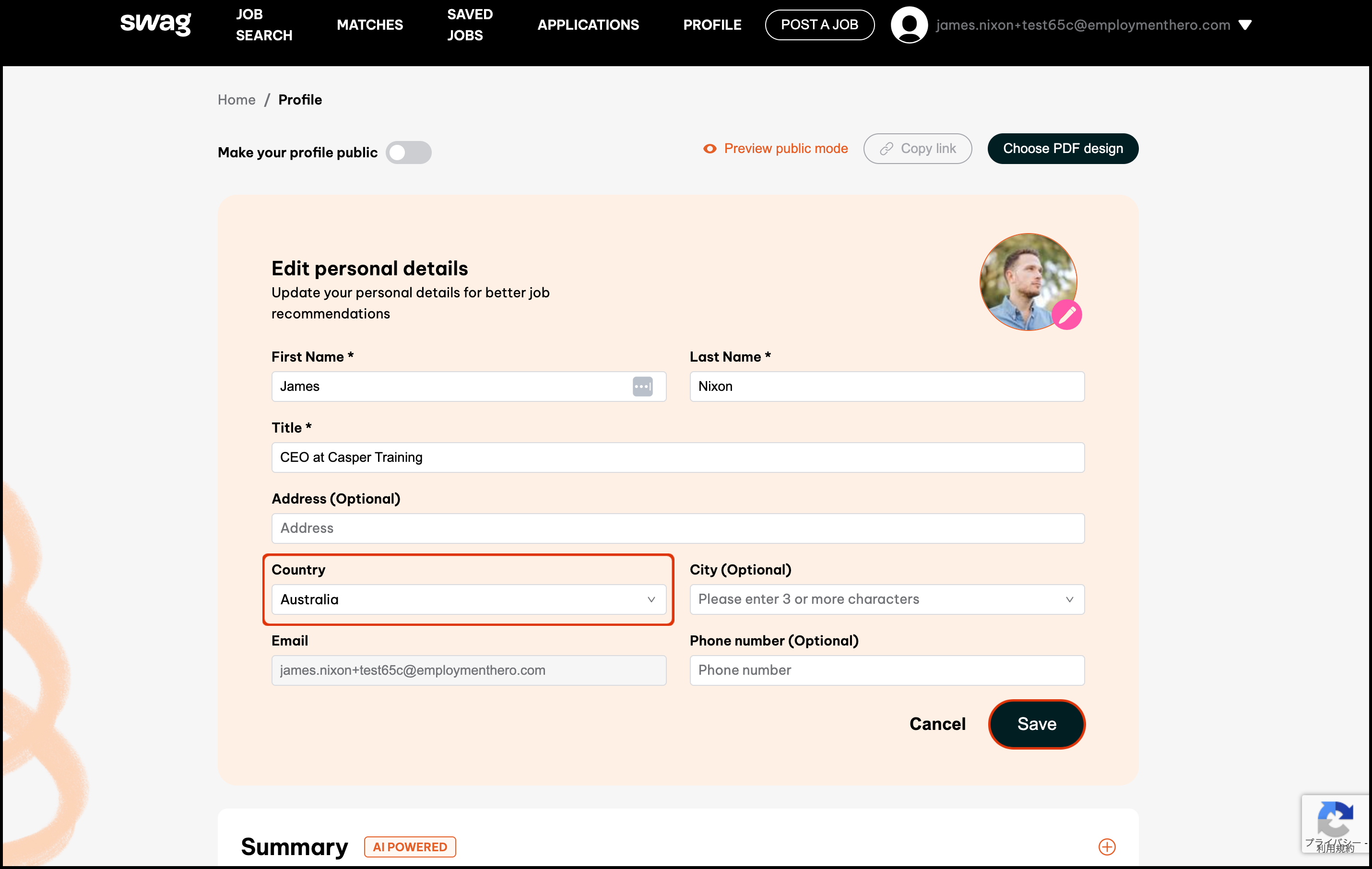Open the City dropdown
Viewport: 1372px width, 869px height.
pos(887,599)
